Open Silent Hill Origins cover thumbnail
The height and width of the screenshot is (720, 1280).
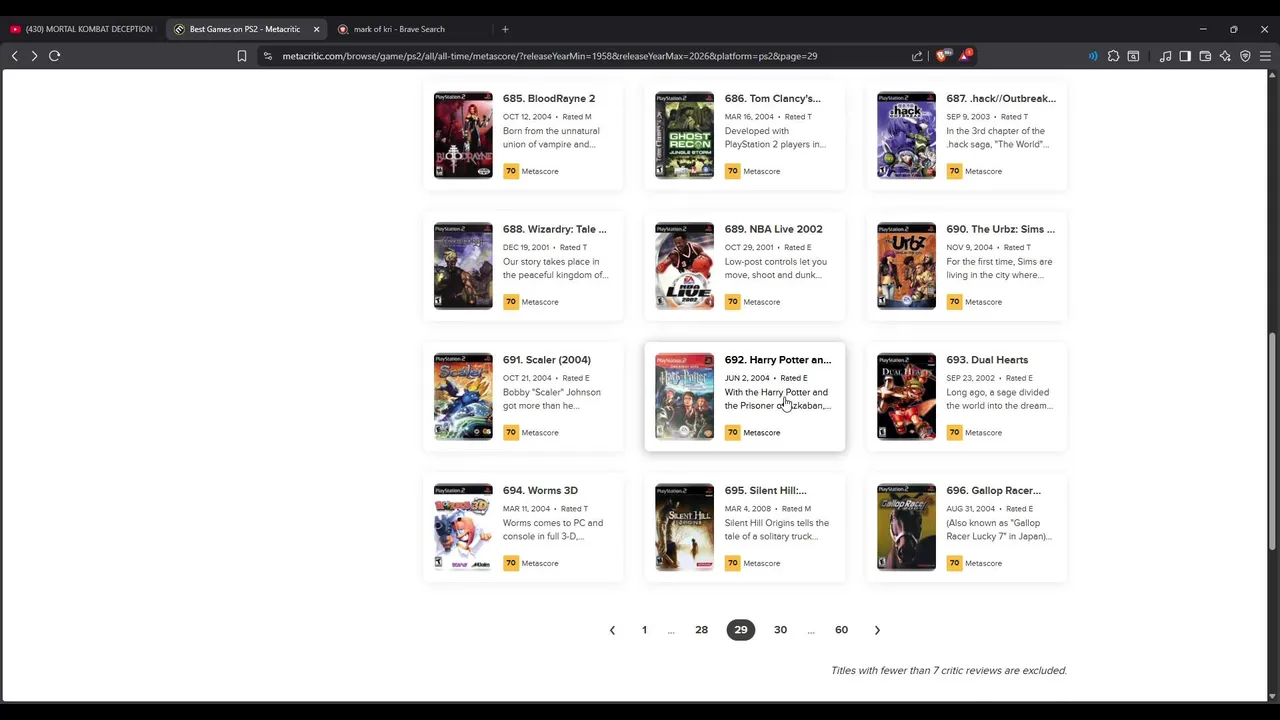[685, 527]
